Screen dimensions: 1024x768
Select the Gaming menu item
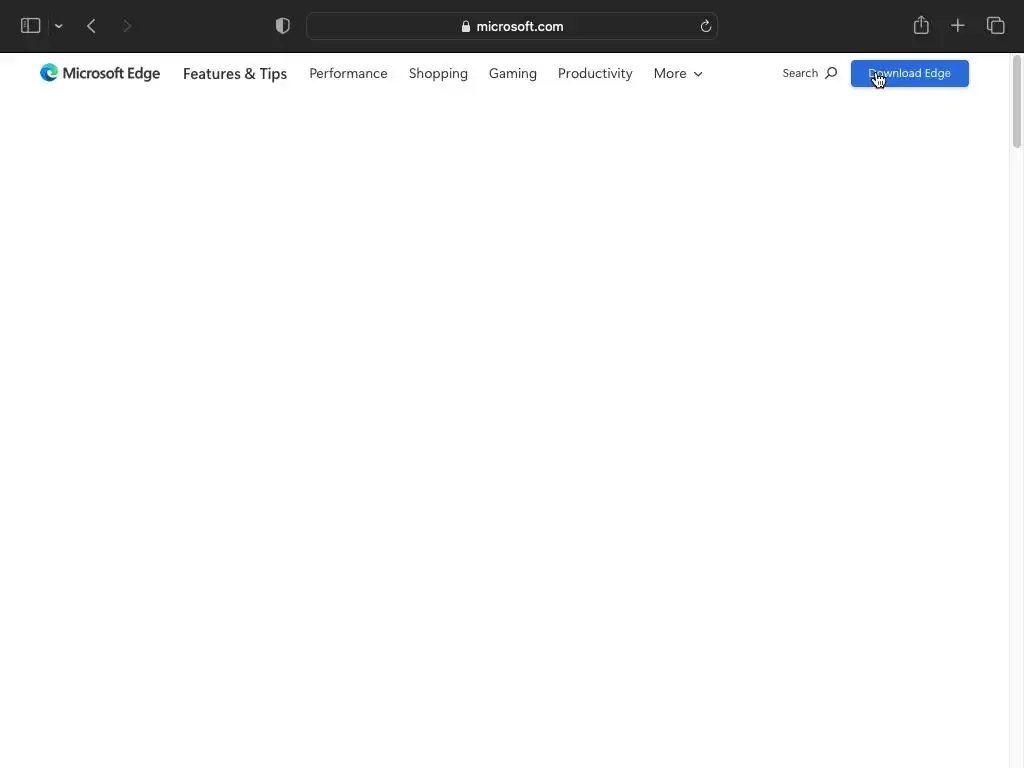[x=513, y=73]
